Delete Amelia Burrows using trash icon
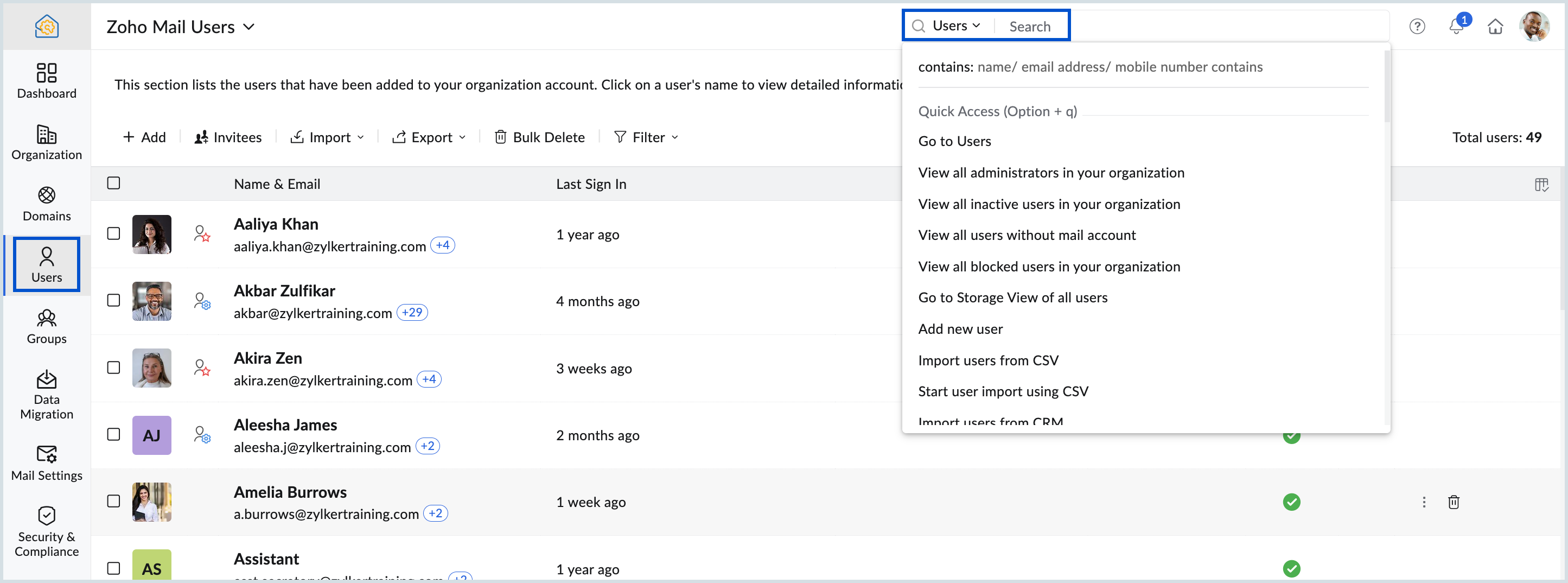The height and width of the screenshot is (583, 1568). 1453,502
